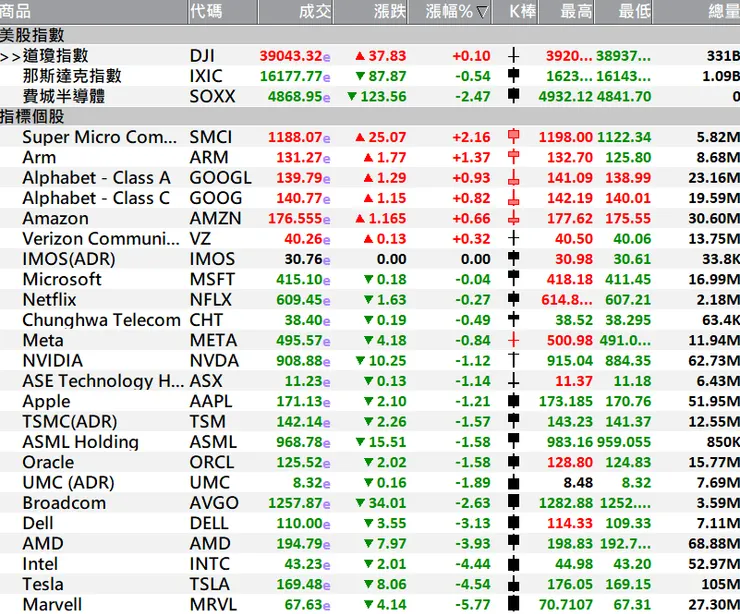
Task: Open the candlestick icon for MSFT
Action: (513, 279)
